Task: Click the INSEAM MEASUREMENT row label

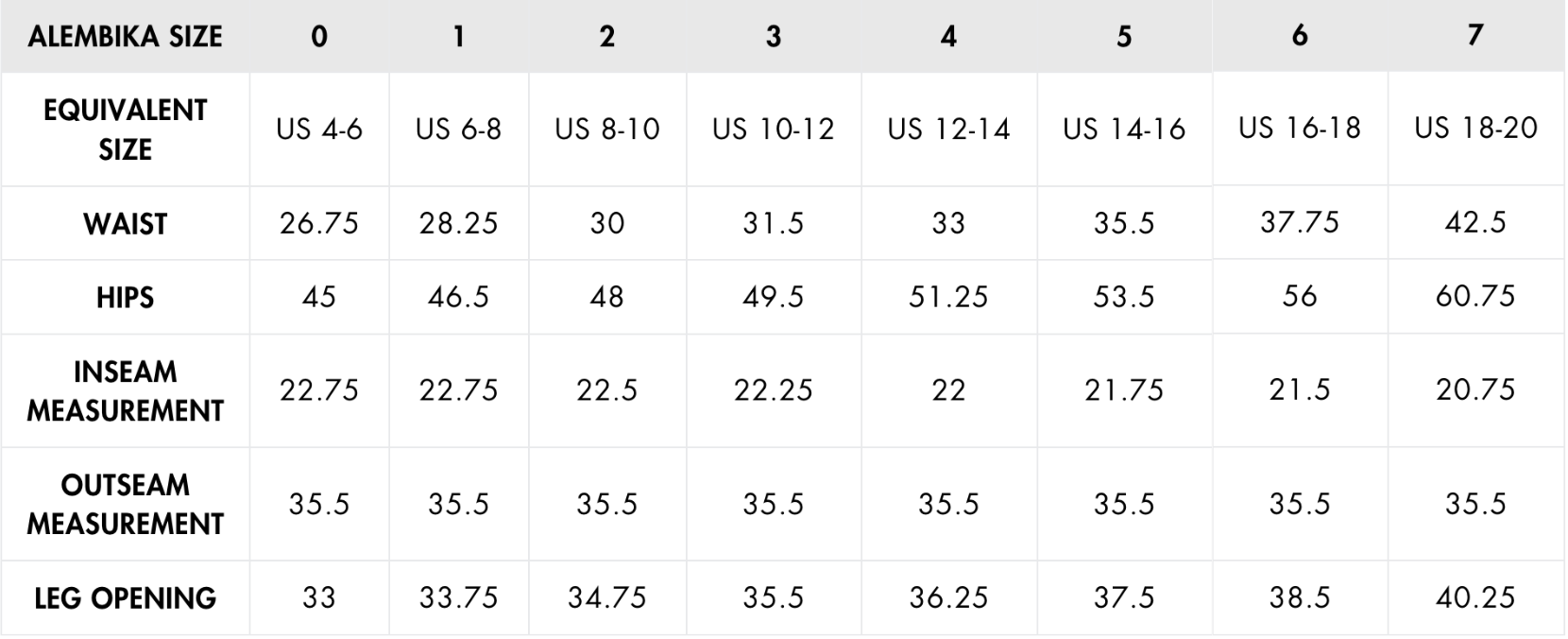Action: coord(125,391)
